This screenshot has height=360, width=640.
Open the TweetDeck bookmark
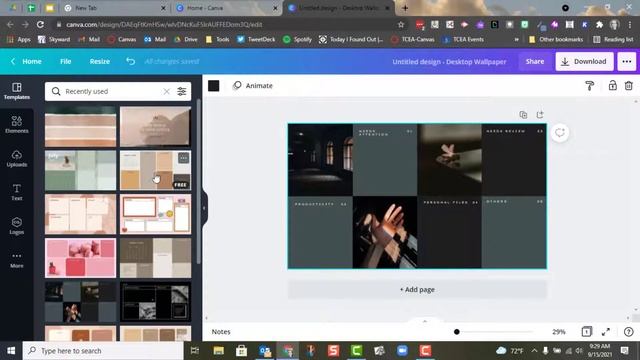(x=256, y=39)
